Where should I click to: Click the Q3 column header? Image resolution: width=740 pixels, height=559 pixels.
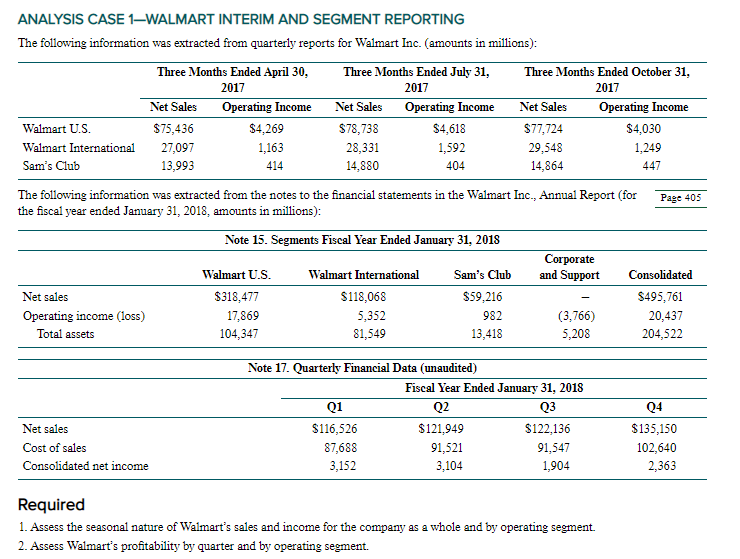click(547, 407)
